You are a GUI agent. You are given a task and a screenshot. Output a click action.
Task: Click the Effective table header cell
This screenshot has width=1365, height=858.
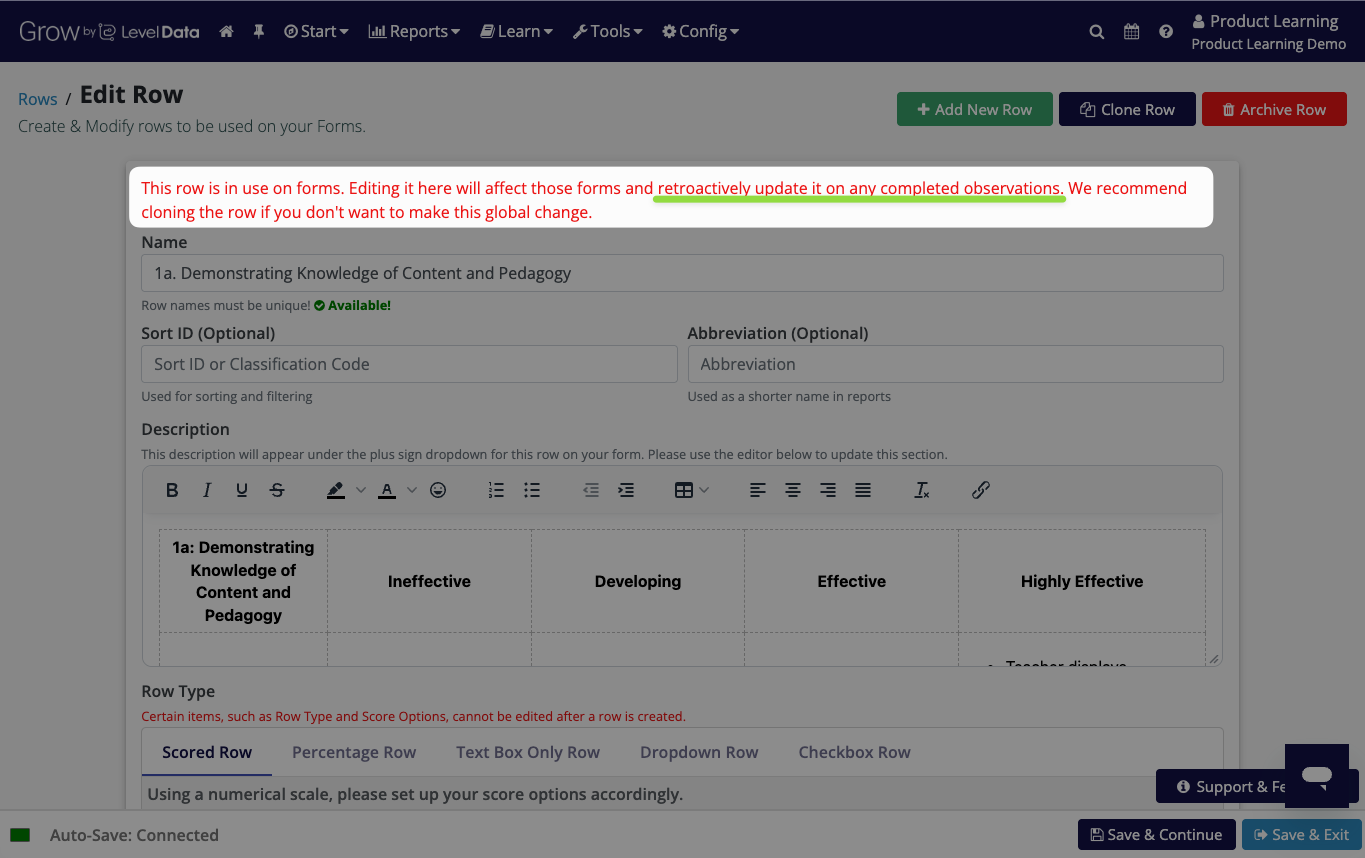point(852,581)
